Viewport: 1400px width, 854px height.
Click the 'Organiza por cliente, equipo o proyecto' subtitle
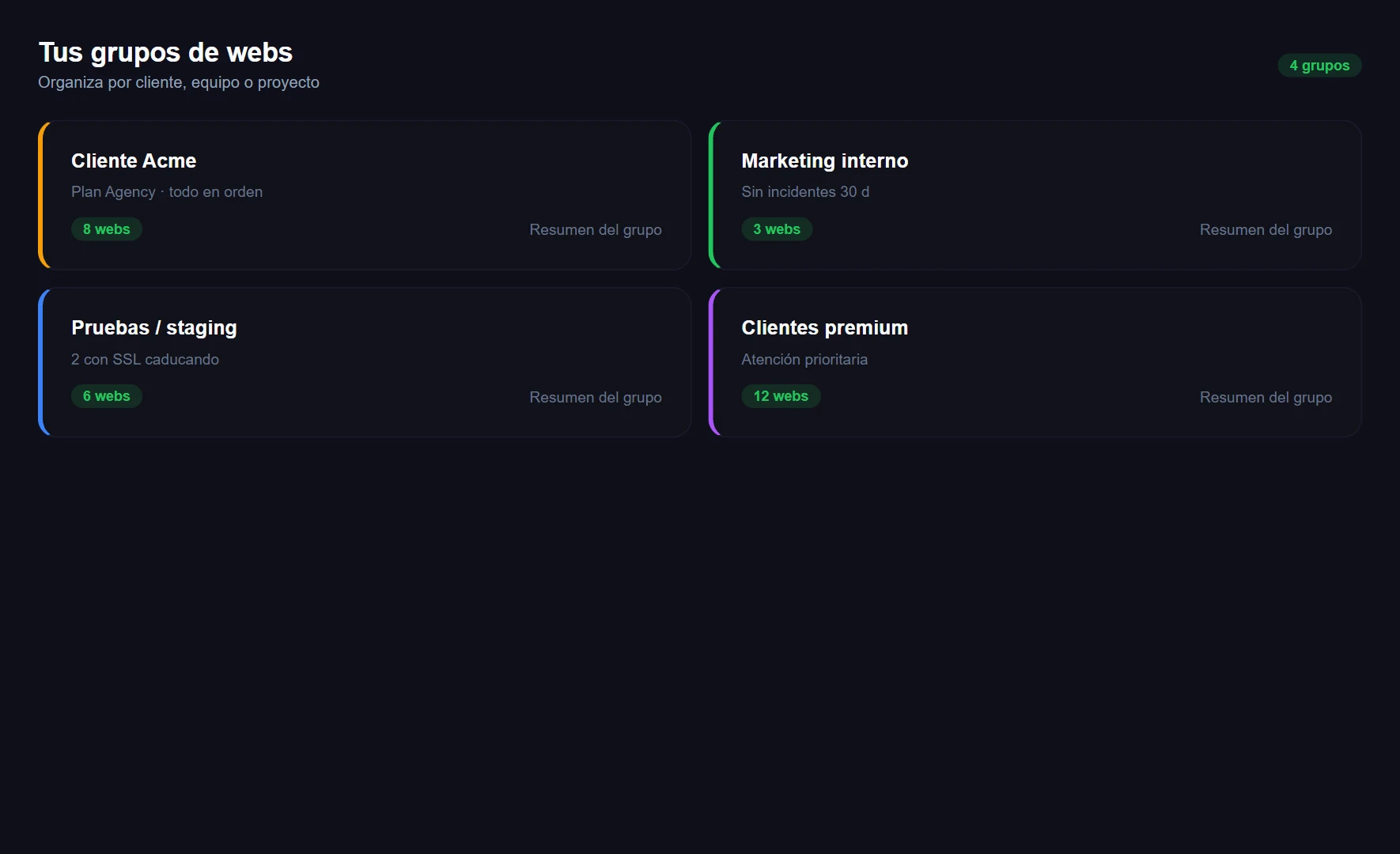179,82
